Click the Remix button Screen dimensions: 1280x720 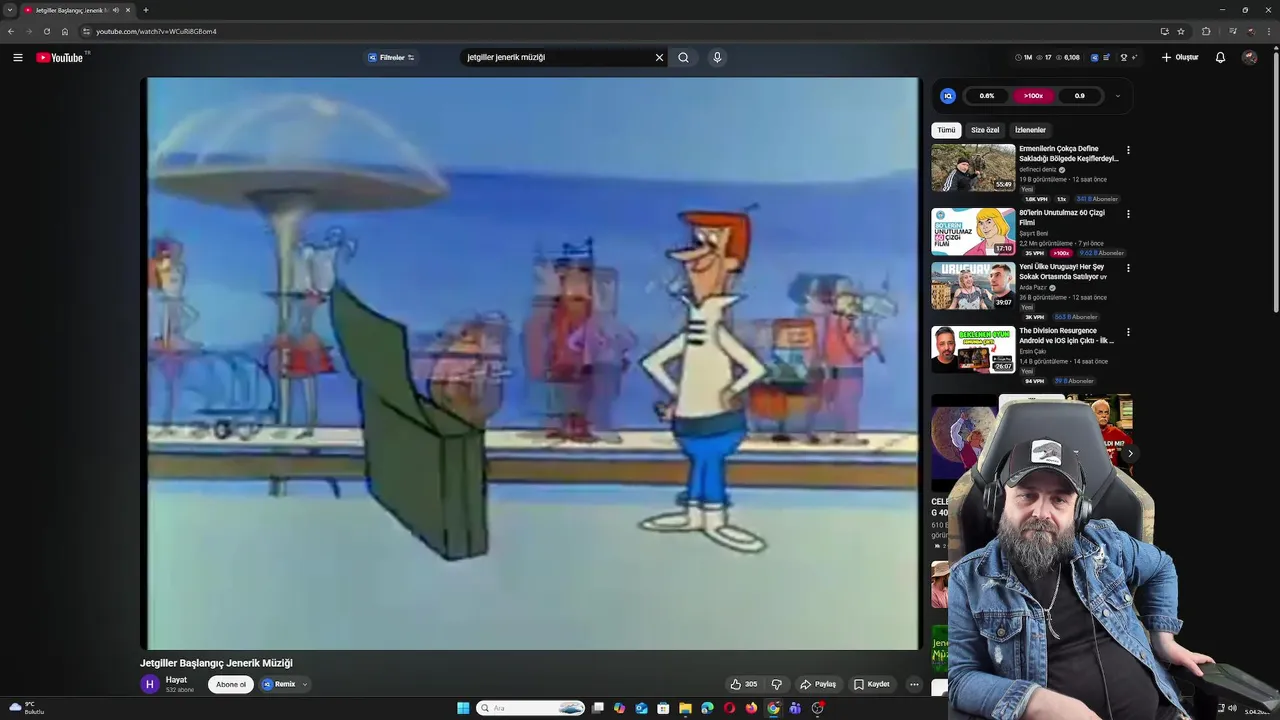pyautogui.click(x=279, y=684)
